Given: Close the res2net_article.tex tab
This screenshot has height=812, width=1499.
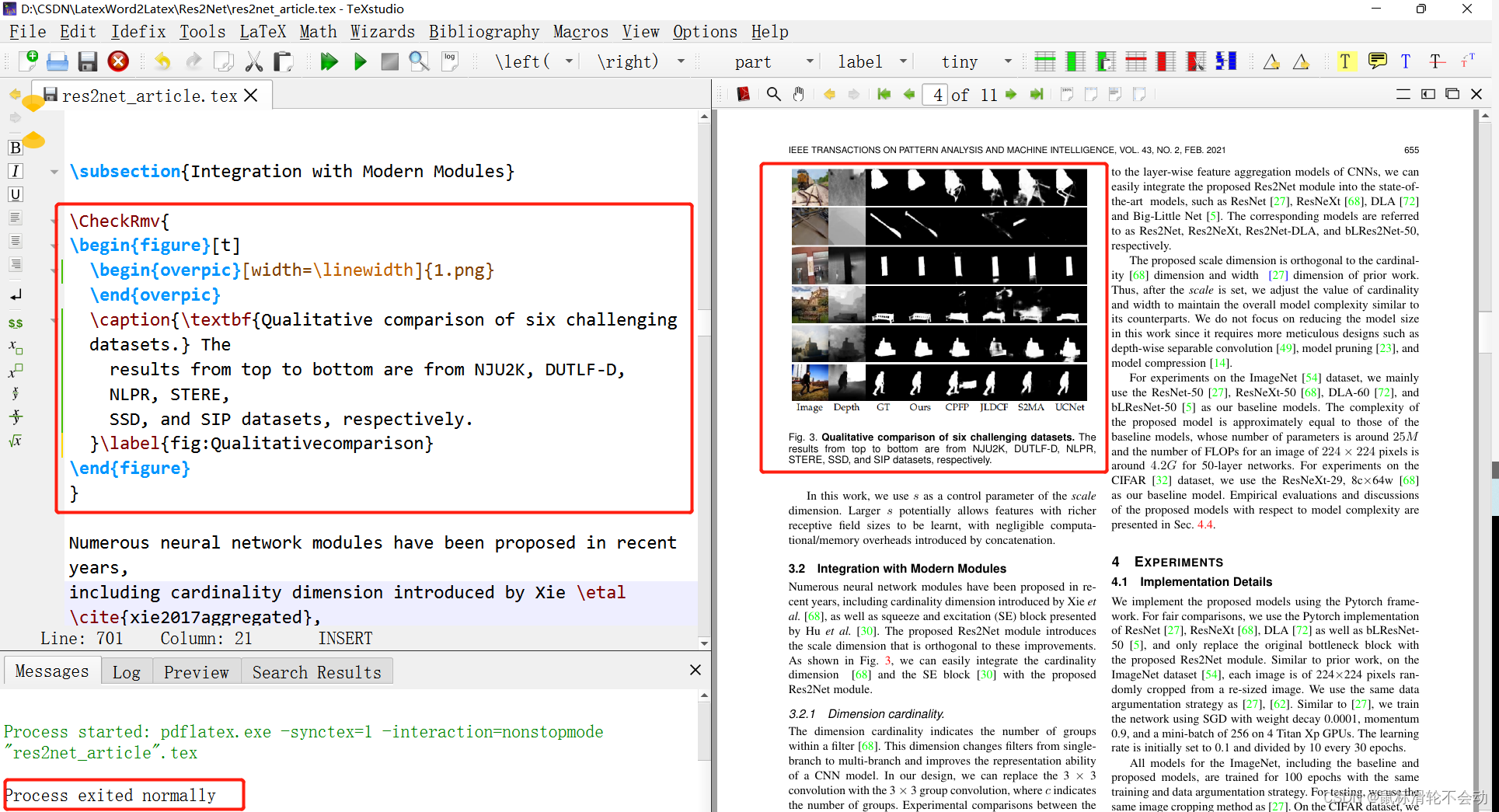Looking at the screenshot, I should pyautogui.click(x=251, y=96).
